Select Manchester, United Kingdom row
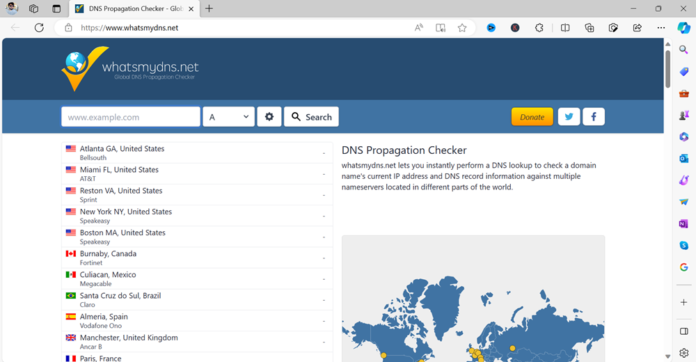This screenshot has width=696, height=362. [197, 342]
